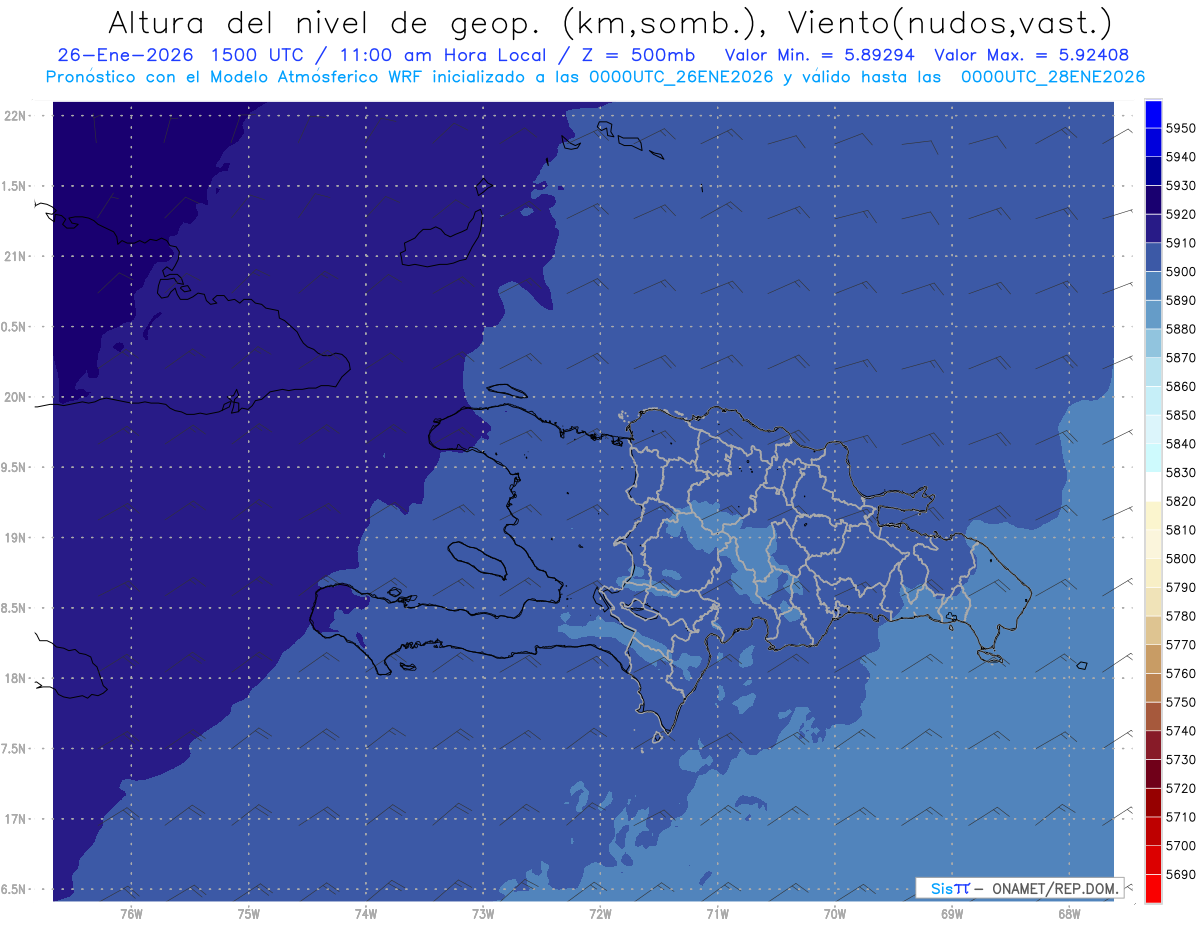The image size is (1200, 927).
Task: Click the '5950' colorbar value
Action: [x=1181, y=128]
